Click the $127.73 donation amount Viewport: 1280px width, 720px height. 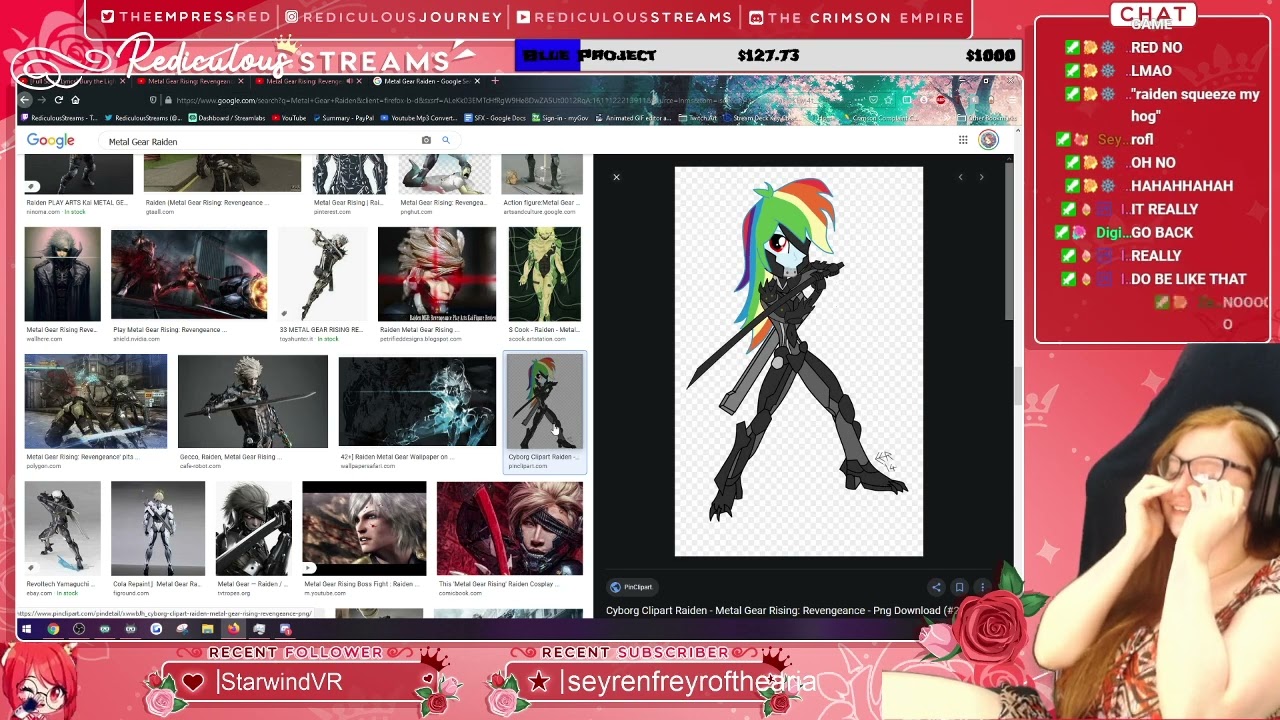(x=768, y=55)
